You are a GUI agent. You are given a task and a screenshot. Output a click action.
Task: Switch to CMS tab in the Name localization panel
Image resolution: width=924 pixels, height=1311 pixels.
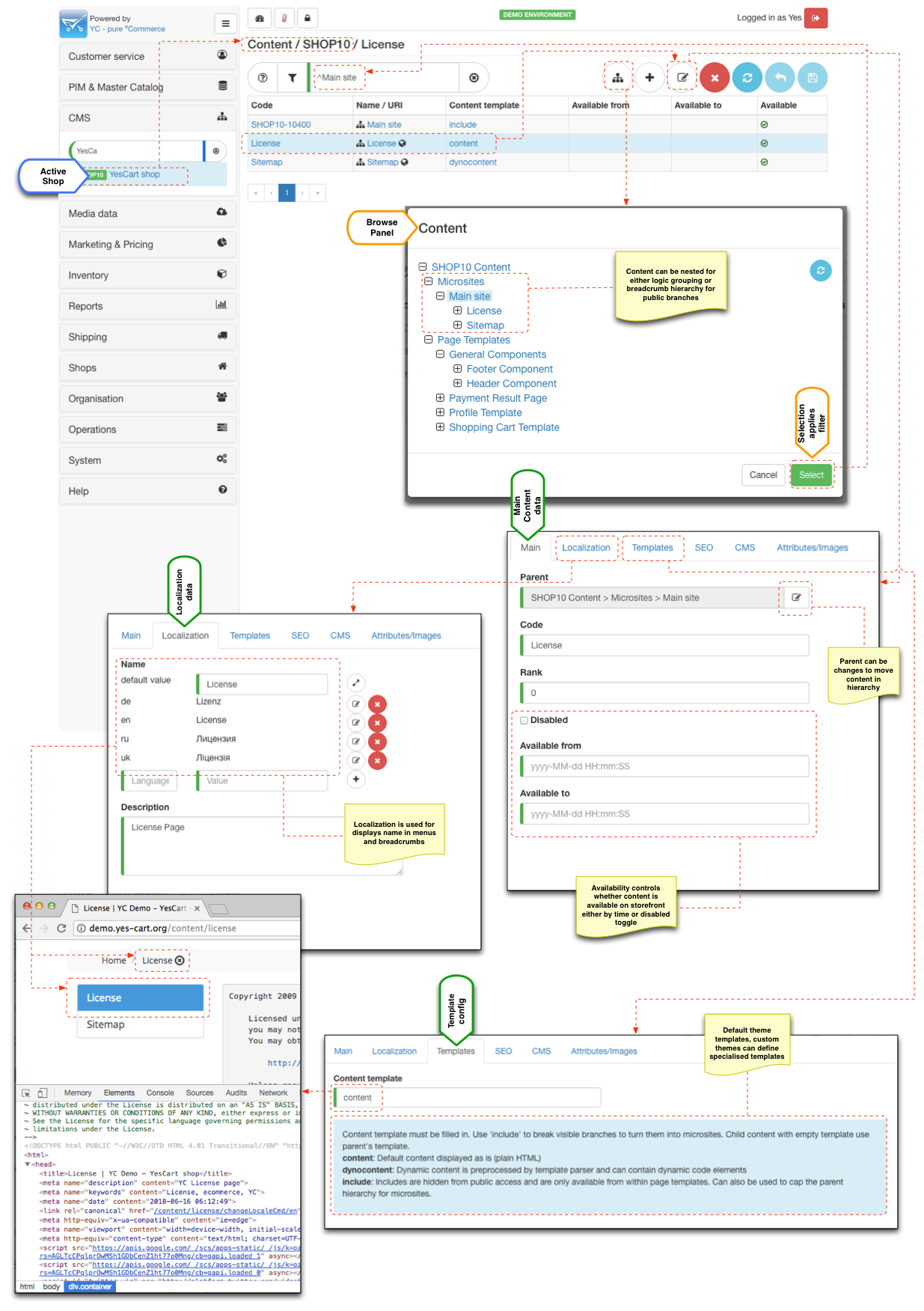(x=340, y=636)
